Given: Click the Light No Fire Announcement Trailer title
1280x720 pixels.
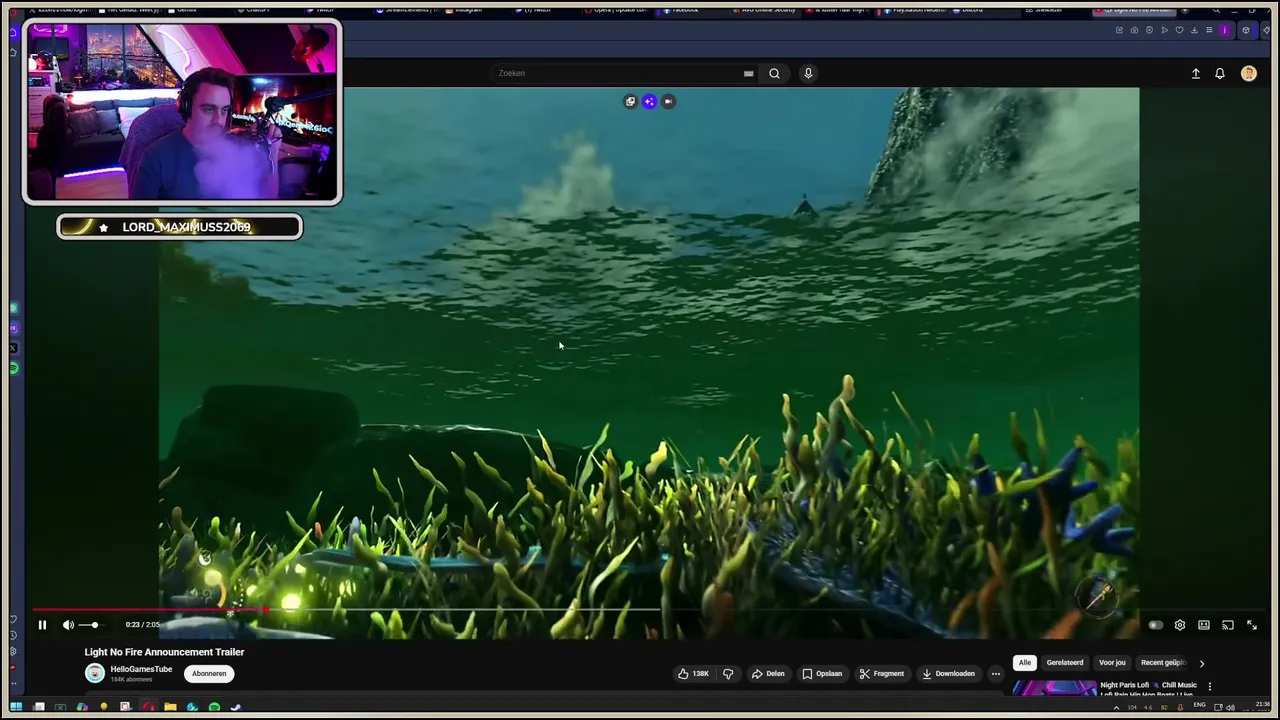Looking at the screenshot, I should tap(164, 652).
